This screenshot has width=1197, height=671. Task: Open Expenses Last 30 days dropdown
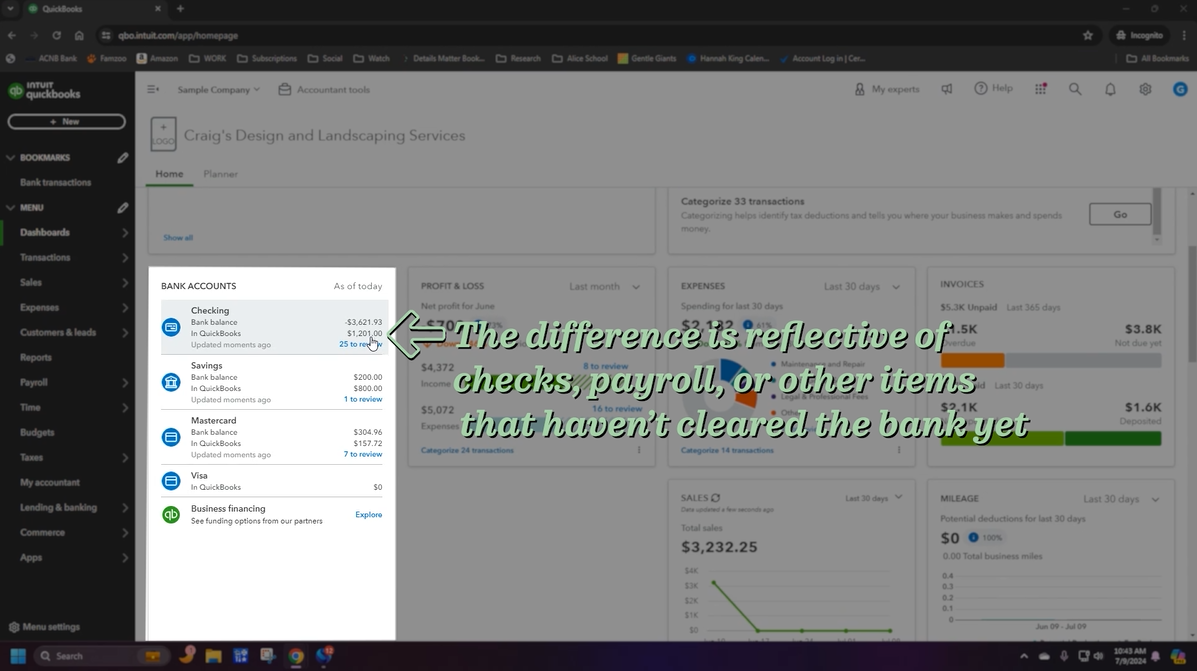click(862, 286)
